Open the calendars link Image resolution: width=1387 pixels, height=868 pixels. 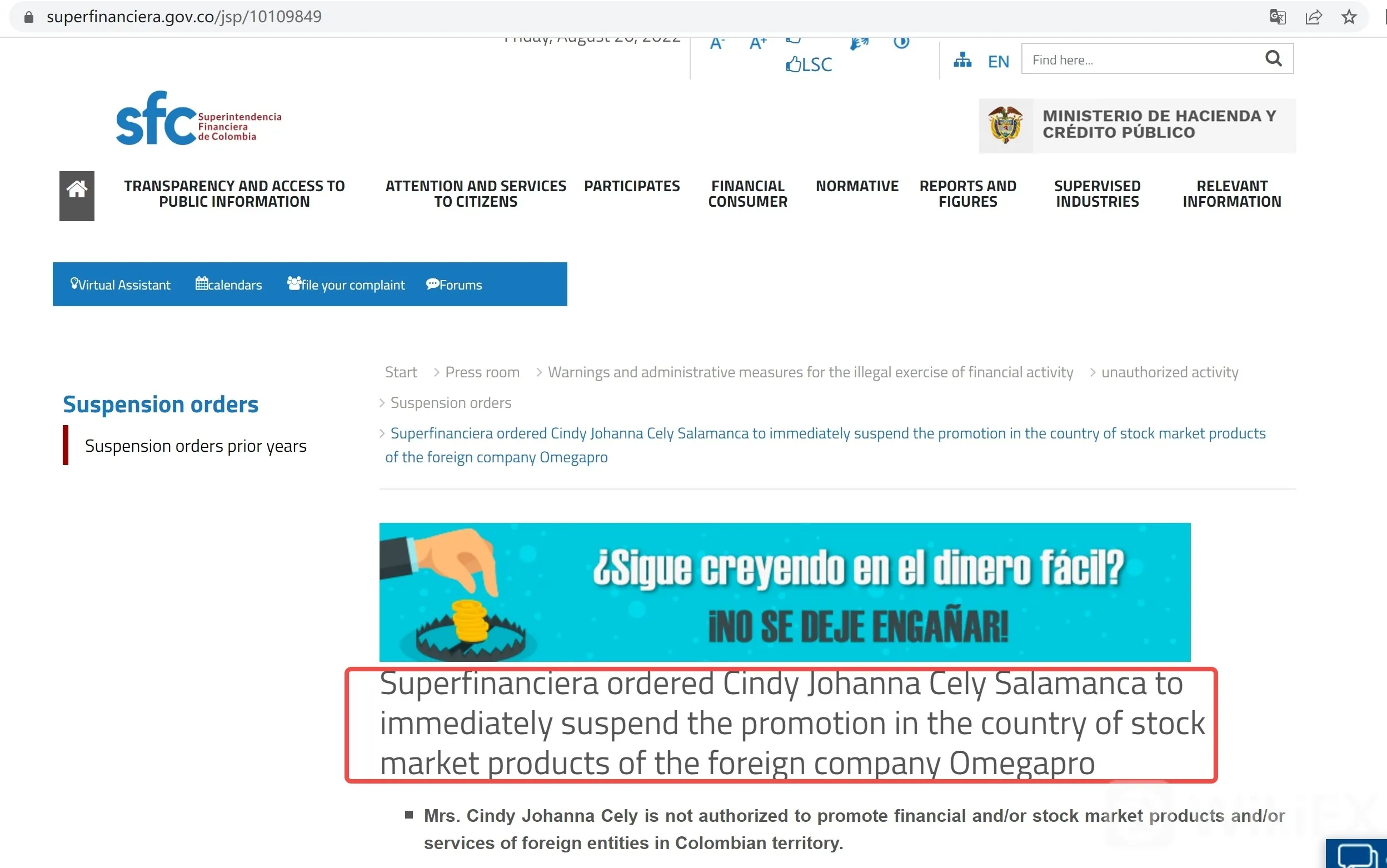(x=228, y=285)
